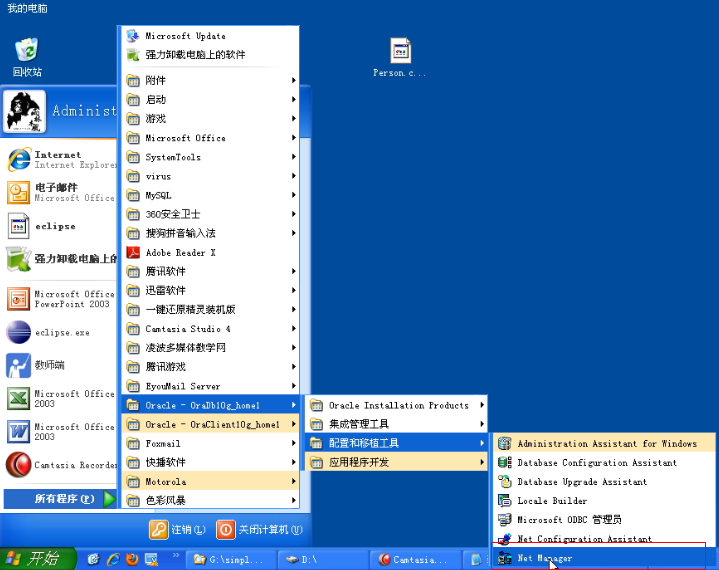Expand the quick launch overflow chevron

coord(176,556)
